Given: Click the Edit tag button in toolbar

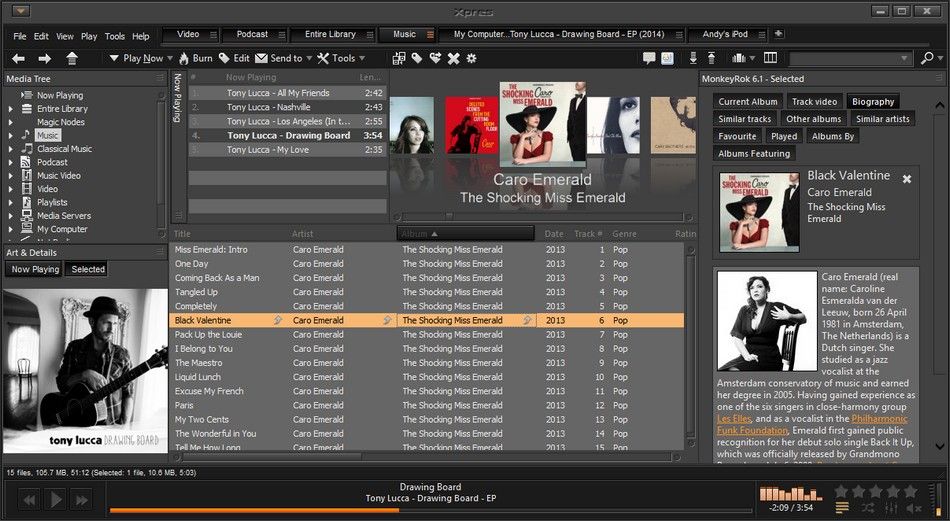Looking at the screenshot, I should coord(234,58).
